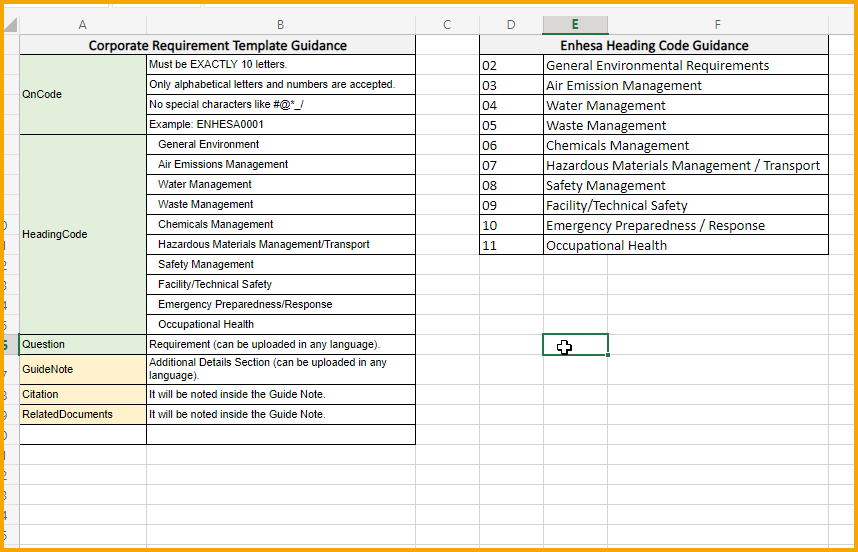Viewport: 858px width, 552px height.
Task: Select the QnCode merged green cell
Action: tap(83, 94)
